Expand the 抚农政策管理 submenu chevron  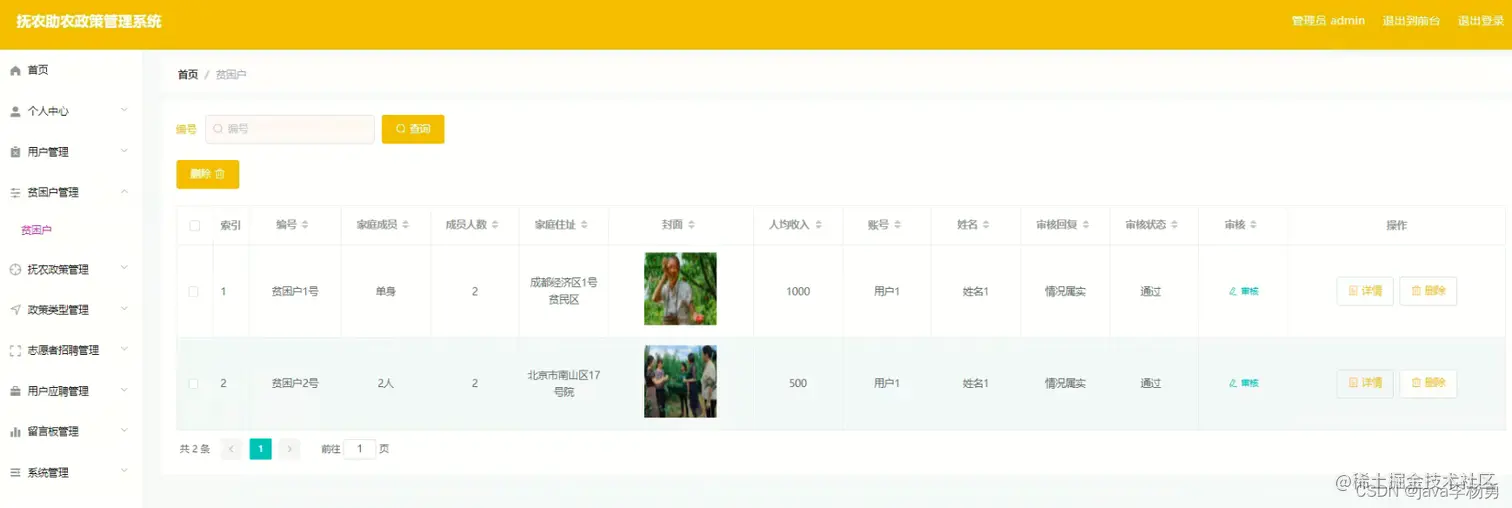(124, 268)
